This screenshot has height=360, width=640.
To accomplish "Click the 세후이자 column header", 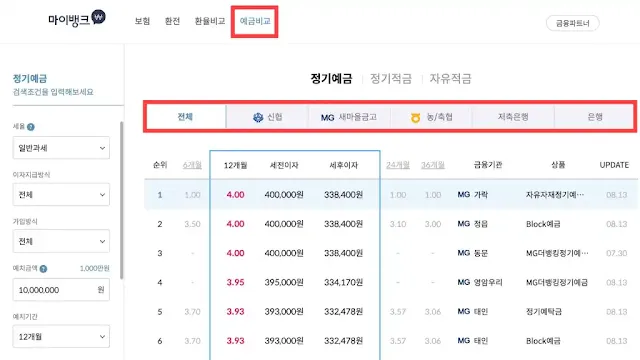I will (344, 165).
